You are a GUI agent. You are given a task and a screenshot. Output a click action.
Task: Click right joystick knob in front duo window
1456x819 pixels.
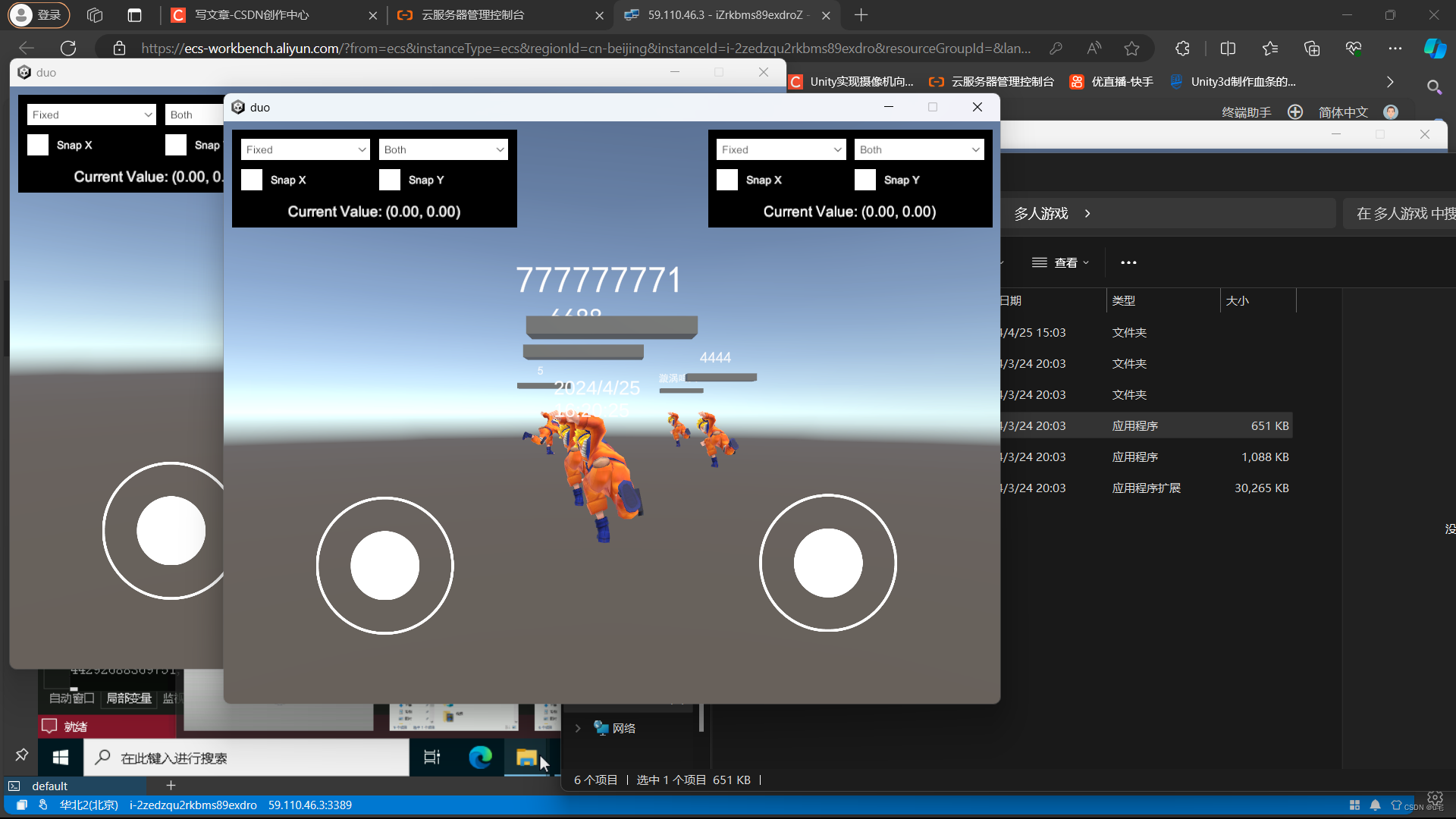click(828, 563)
